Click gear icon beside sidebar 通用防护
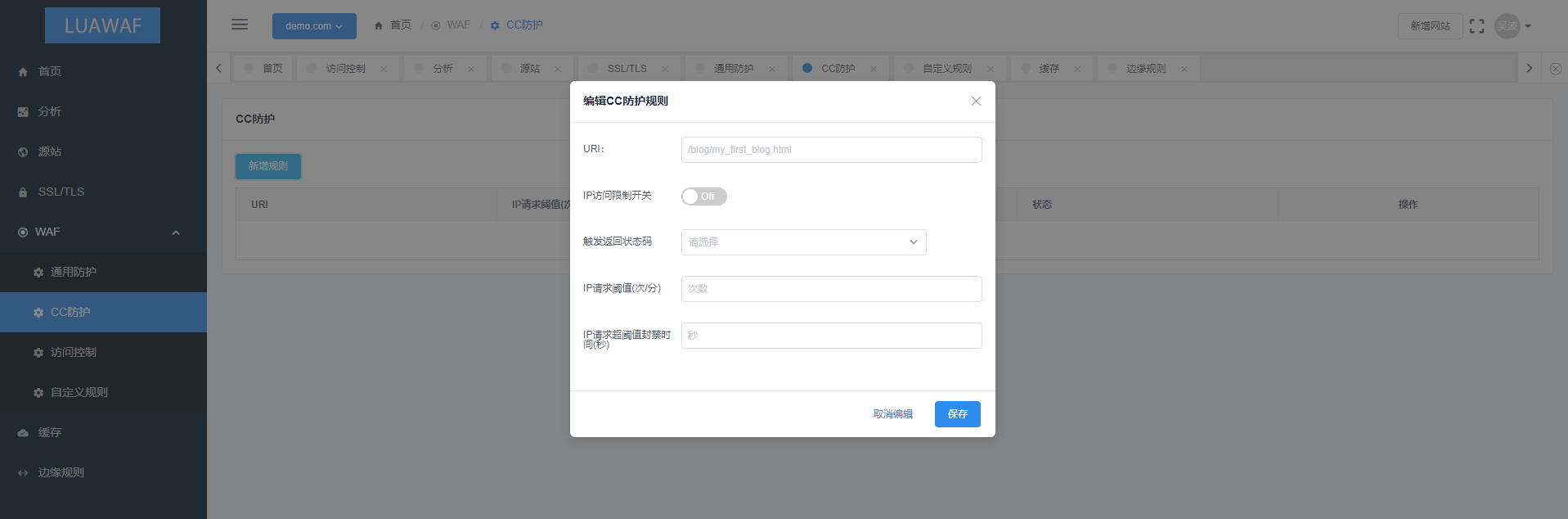This screenshot has width=1568, height=519. click(38, 272)
